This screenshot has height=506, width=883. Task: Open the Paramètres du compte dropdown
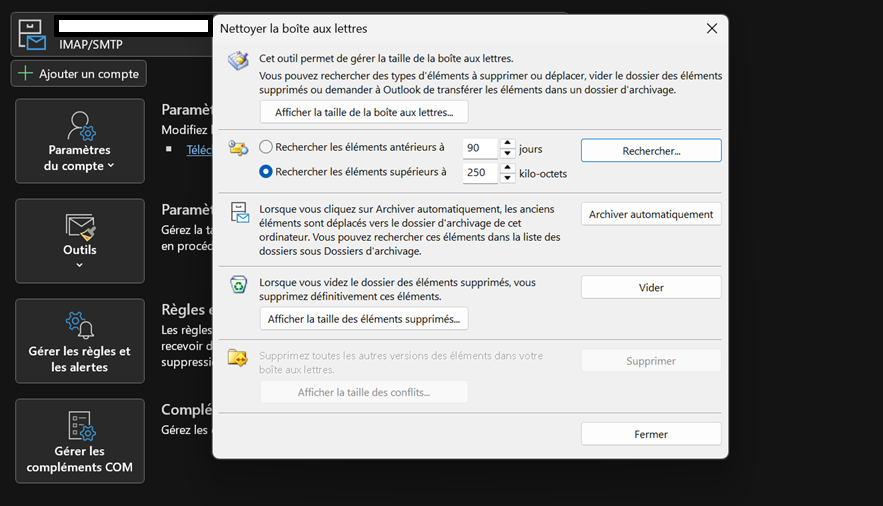[80, 141]
